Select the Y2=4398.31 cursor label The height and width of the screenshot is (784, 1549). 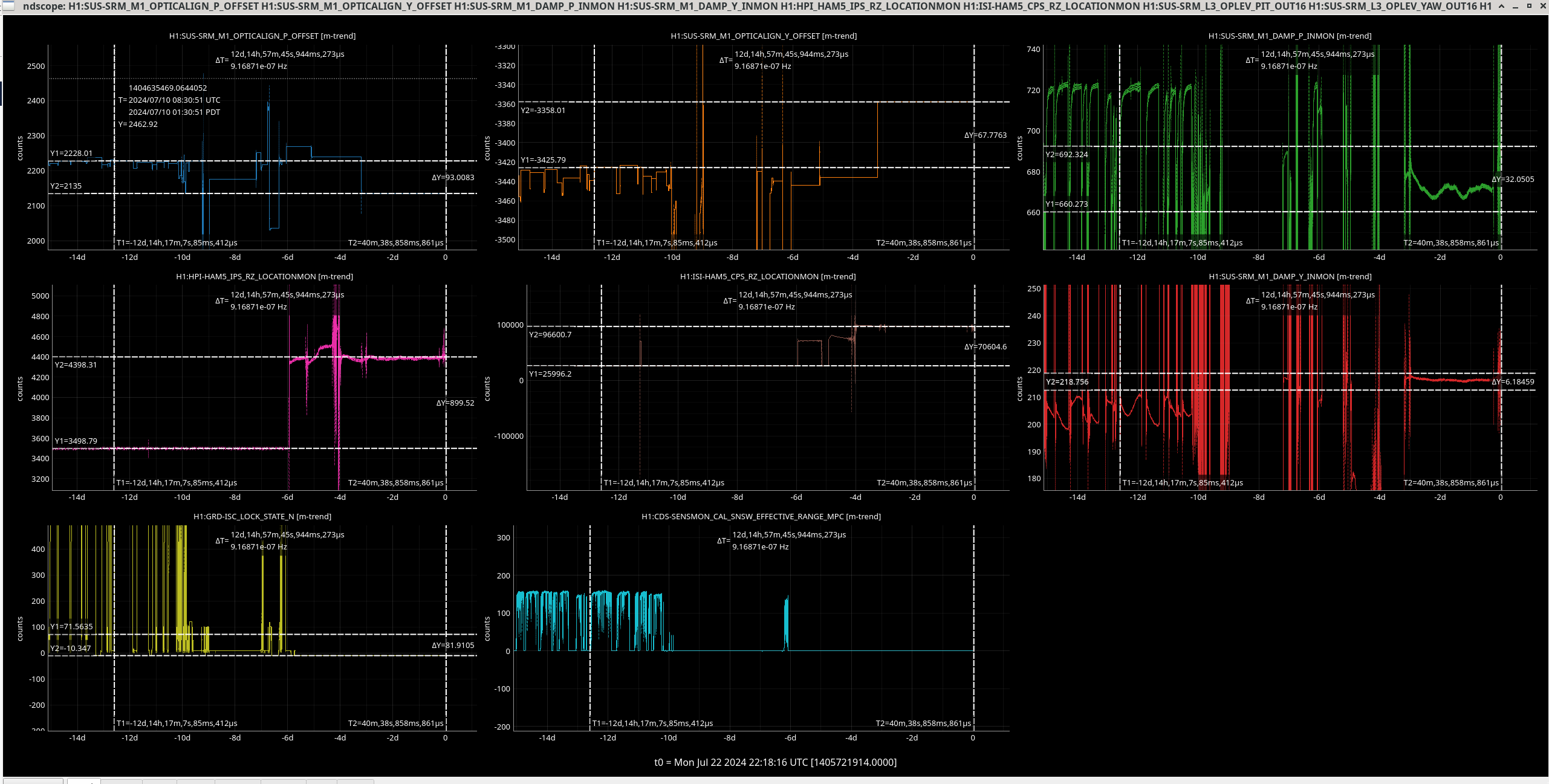pyautogui.click(x=76, y=365)
